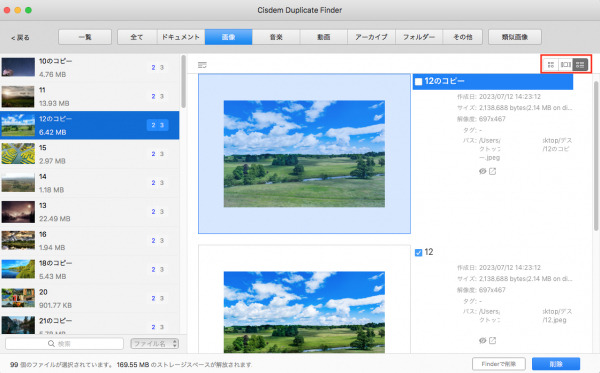
Task: Switch to grid thumbnail view icon
Action: click(551, 65)
